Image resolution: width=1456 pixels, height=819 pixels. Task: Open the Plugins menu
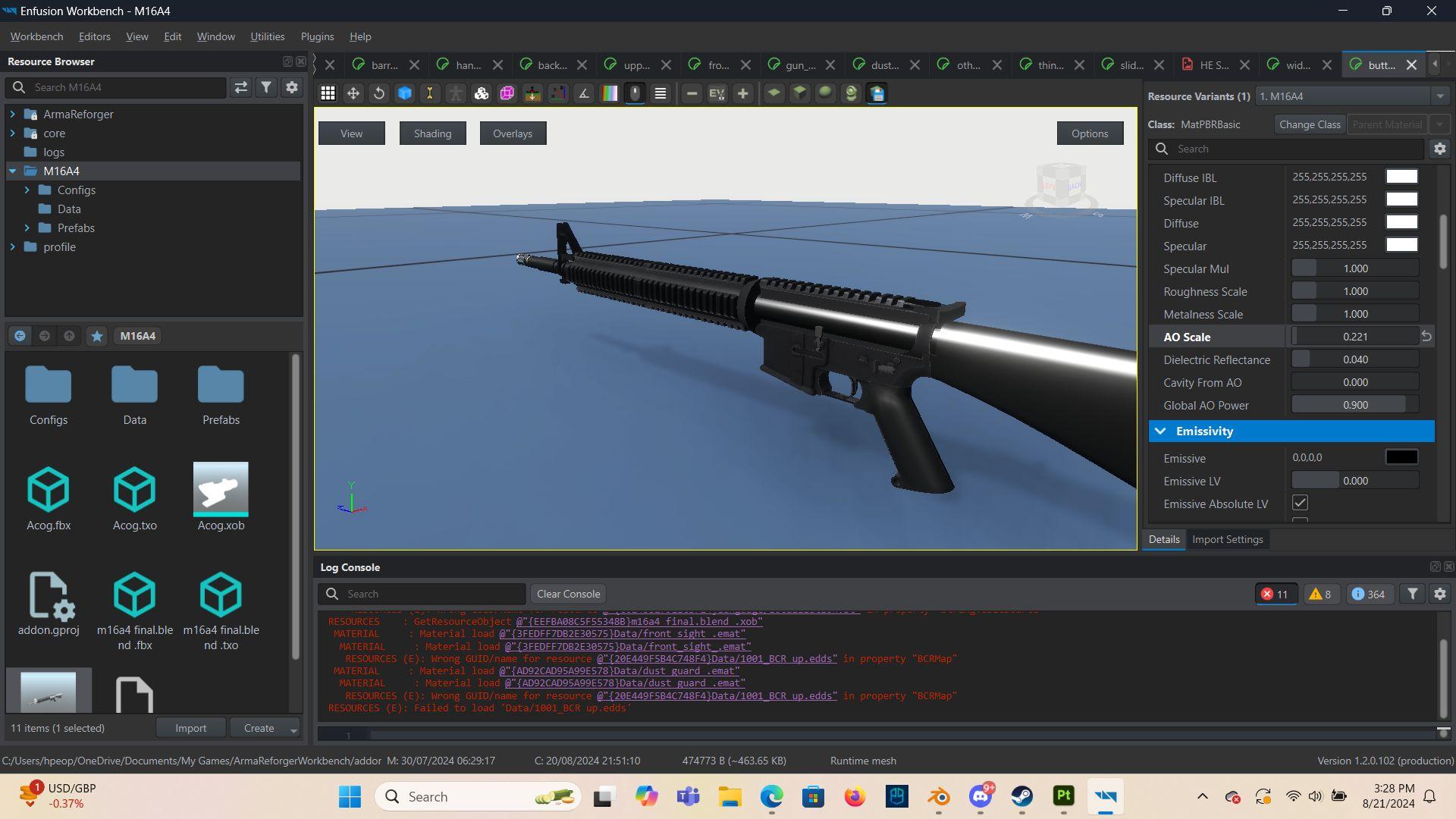click(x=317, y=36)
